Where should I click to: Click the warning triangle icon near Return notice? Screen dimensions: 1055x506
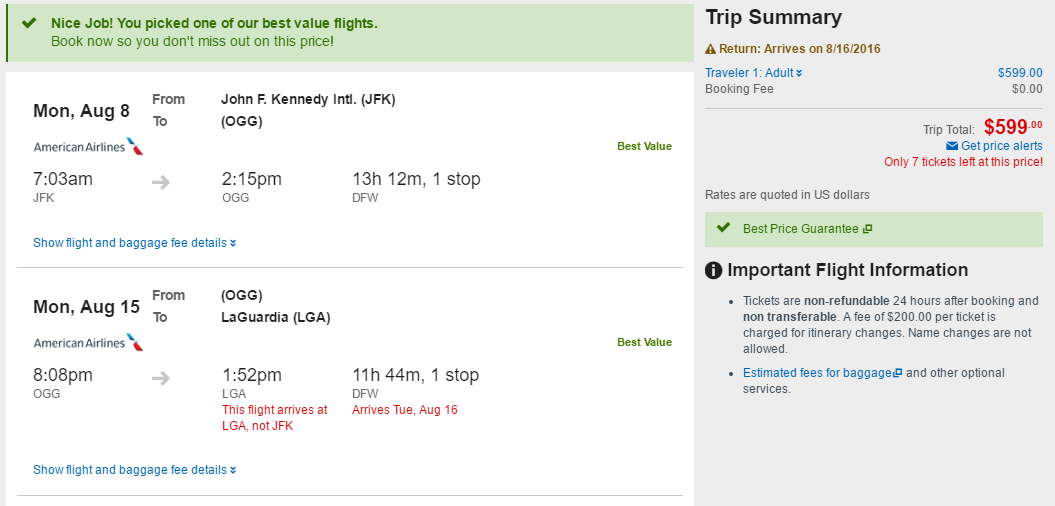pos(711,49)
